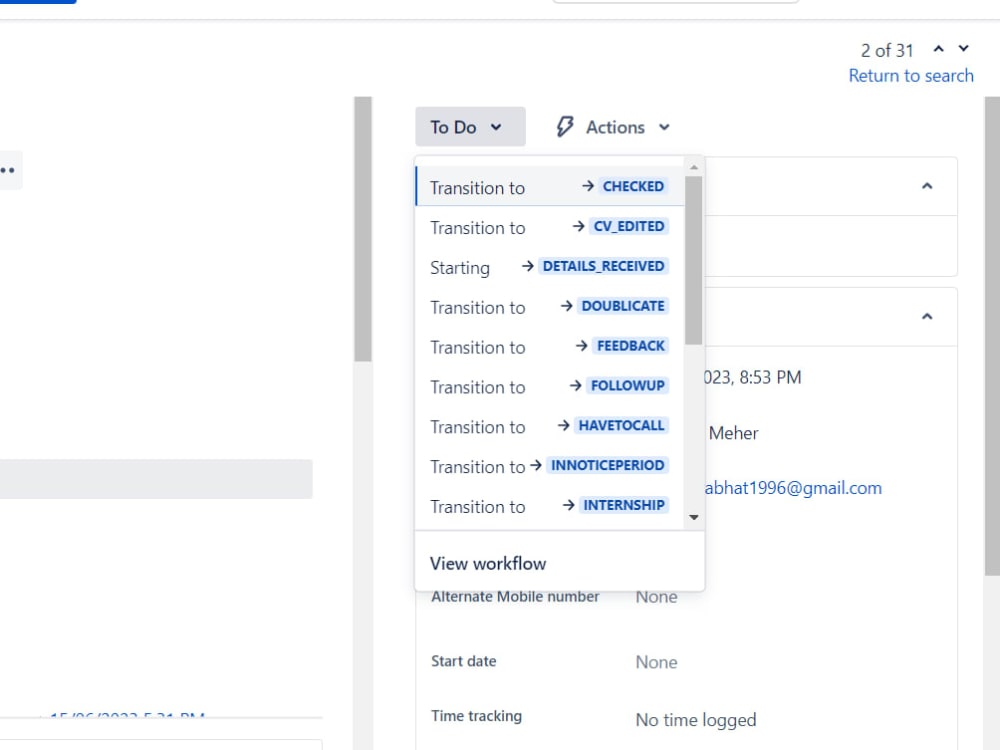1000x750 pixels.
Task: Click the Meher name value
Action: 733,433
